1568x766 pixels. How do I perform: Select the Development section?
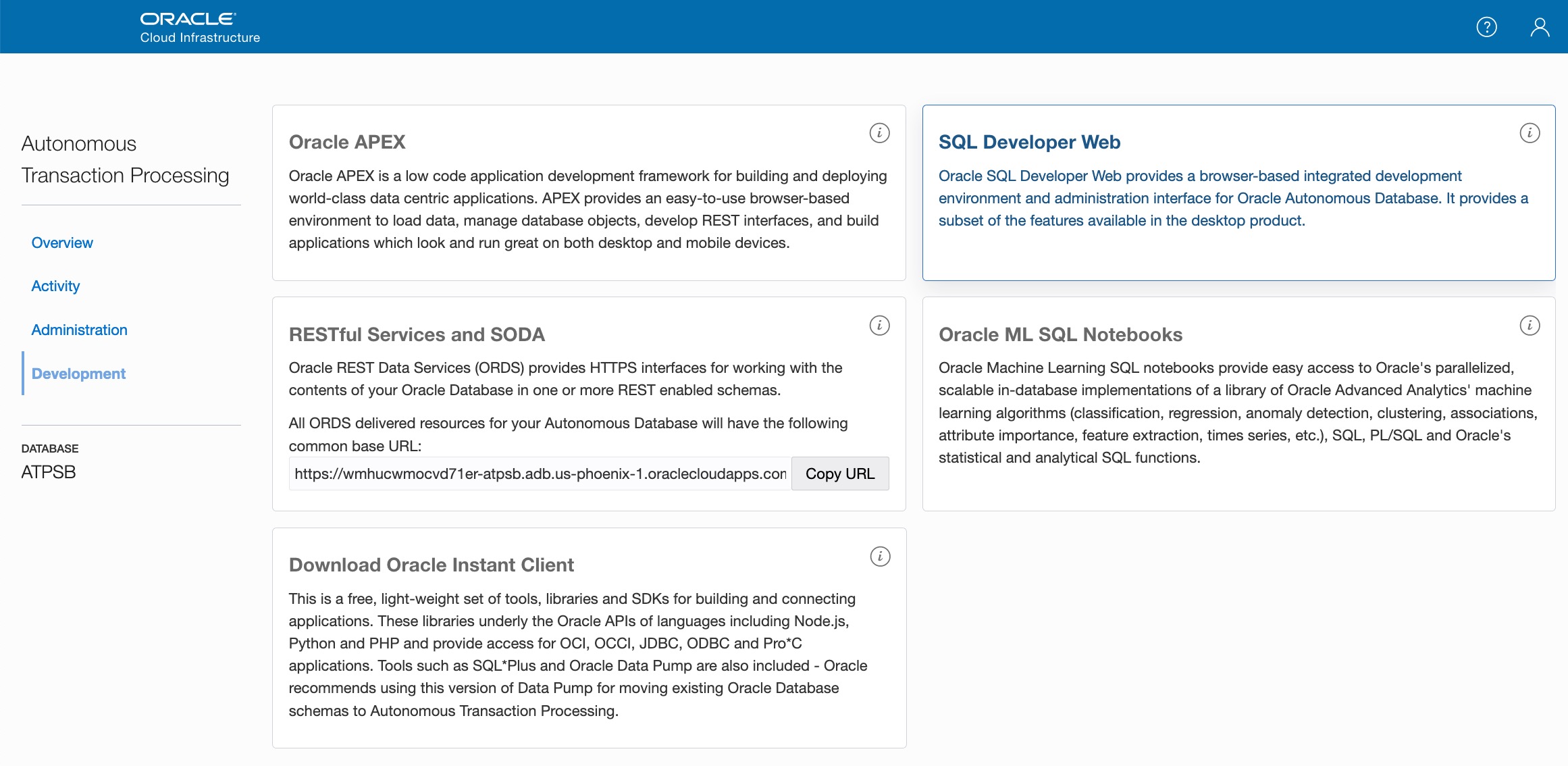(78, 374)
